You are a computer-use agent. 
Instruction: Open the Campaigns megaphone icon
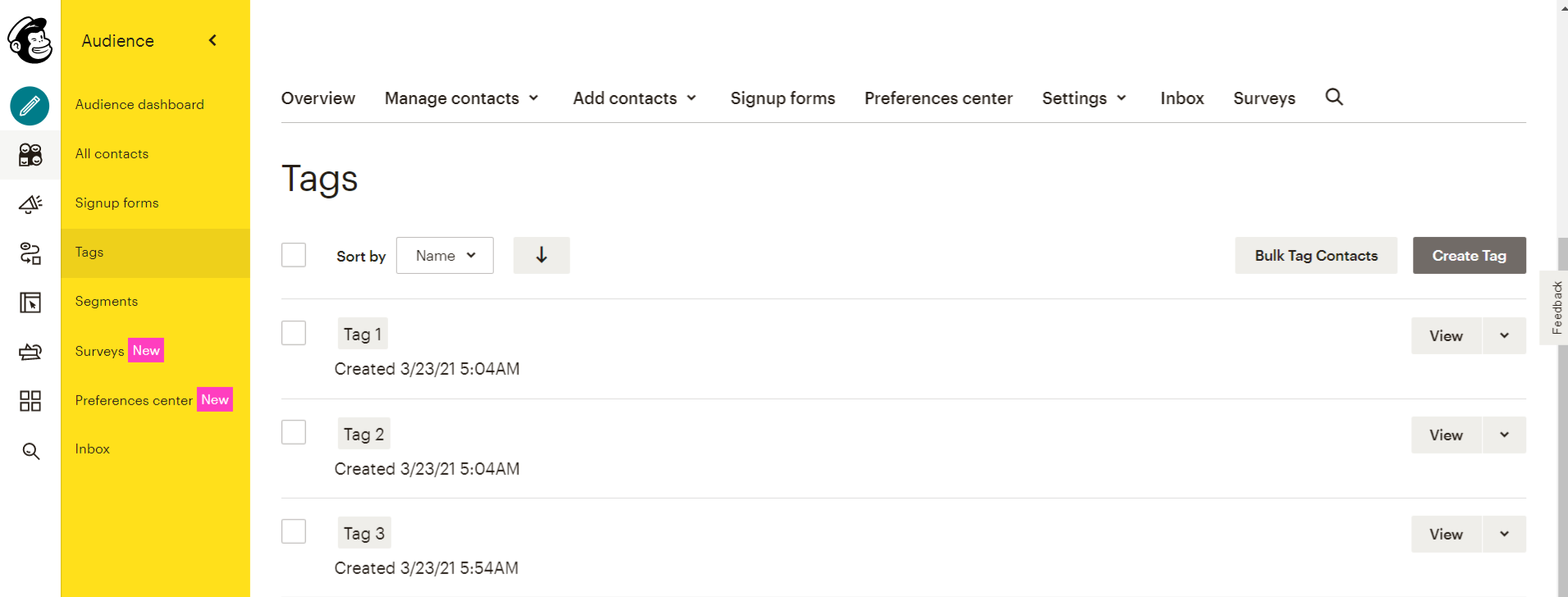[x=30, y=203]
